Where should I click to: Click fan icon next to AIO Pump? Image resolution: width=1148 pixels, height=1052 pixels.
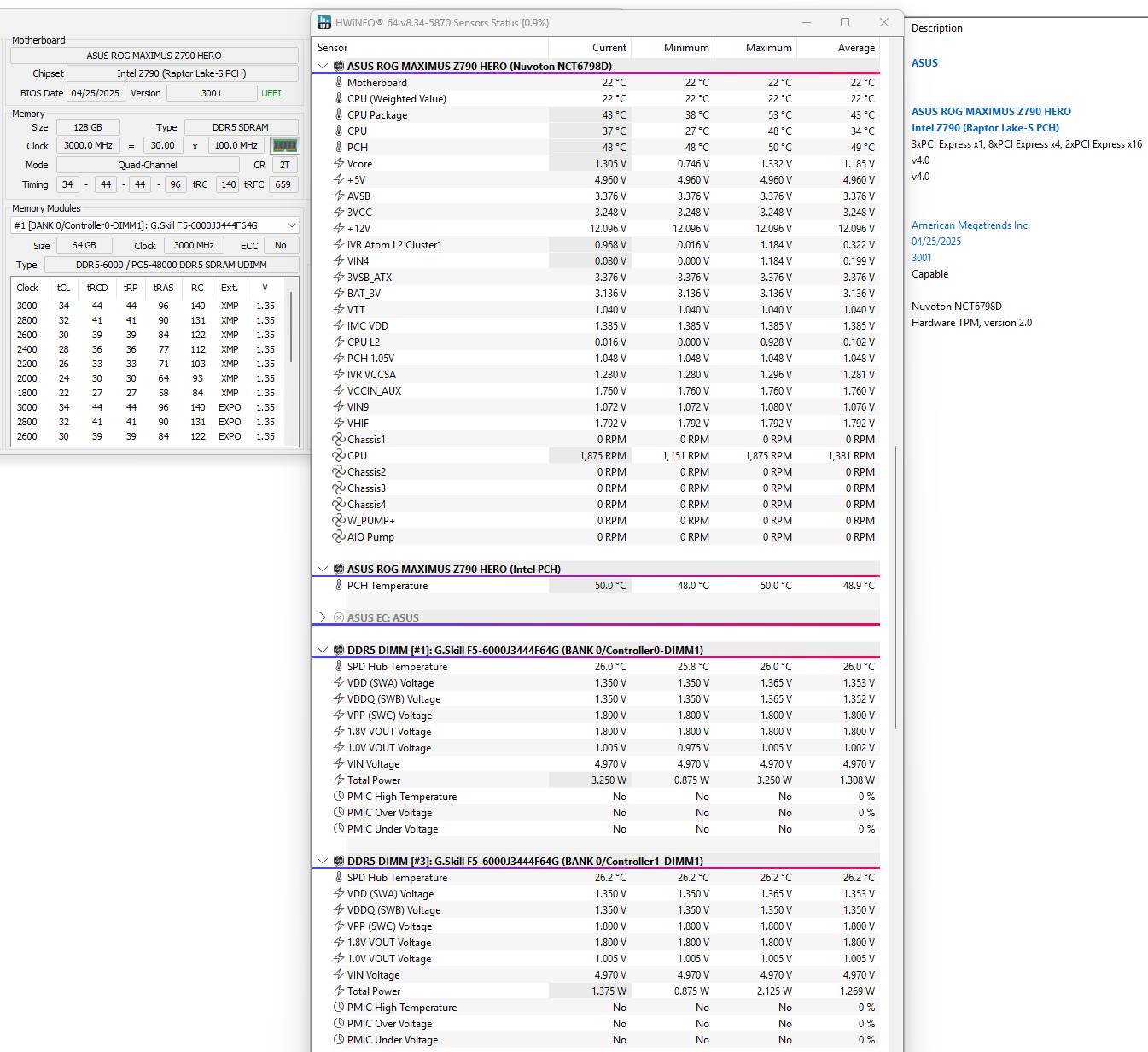click(339, 537)
